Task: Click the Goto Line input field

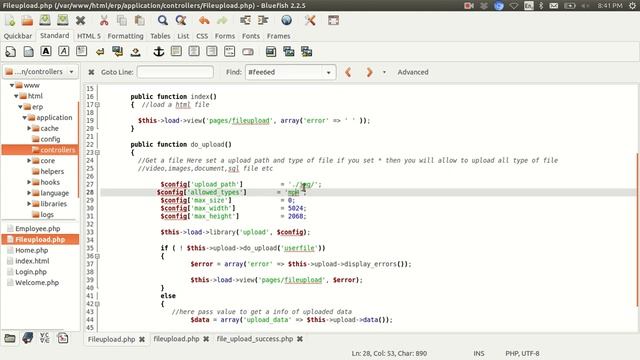Action: [x=175, y=72]
